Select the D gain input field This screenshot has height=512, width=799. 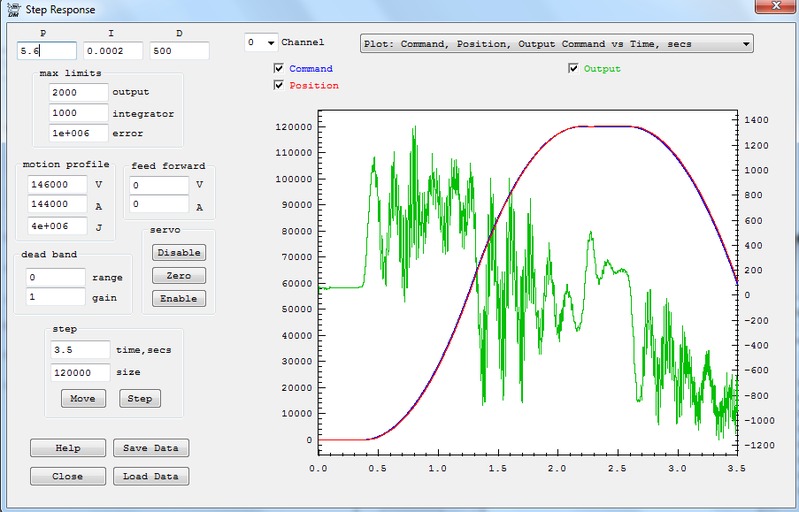click(179, 50)
